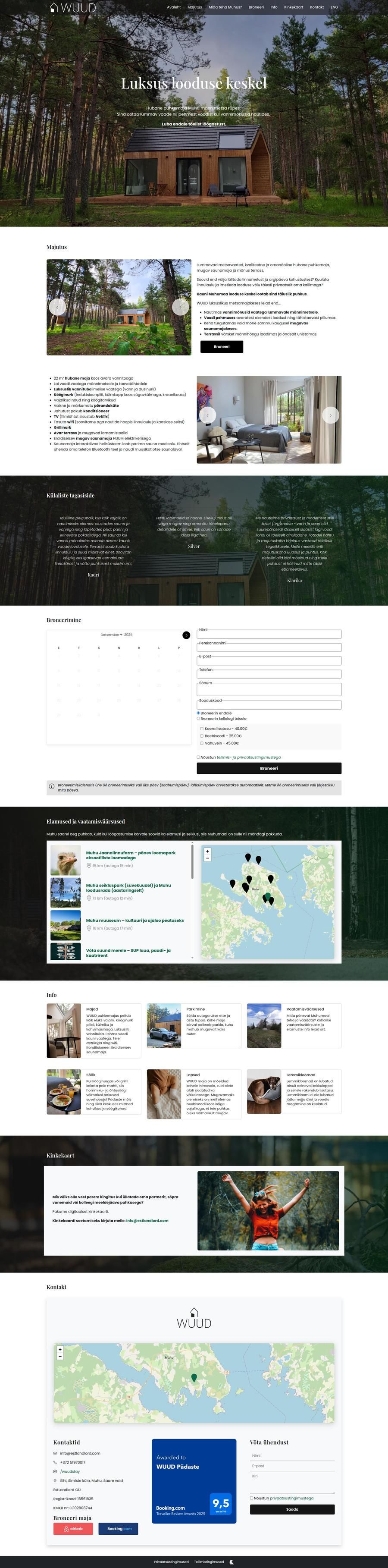Viewport: 388px width, 1568px height.
Task: Tick the contact form privacy terms checkbox
Action: coord(252,1497)
